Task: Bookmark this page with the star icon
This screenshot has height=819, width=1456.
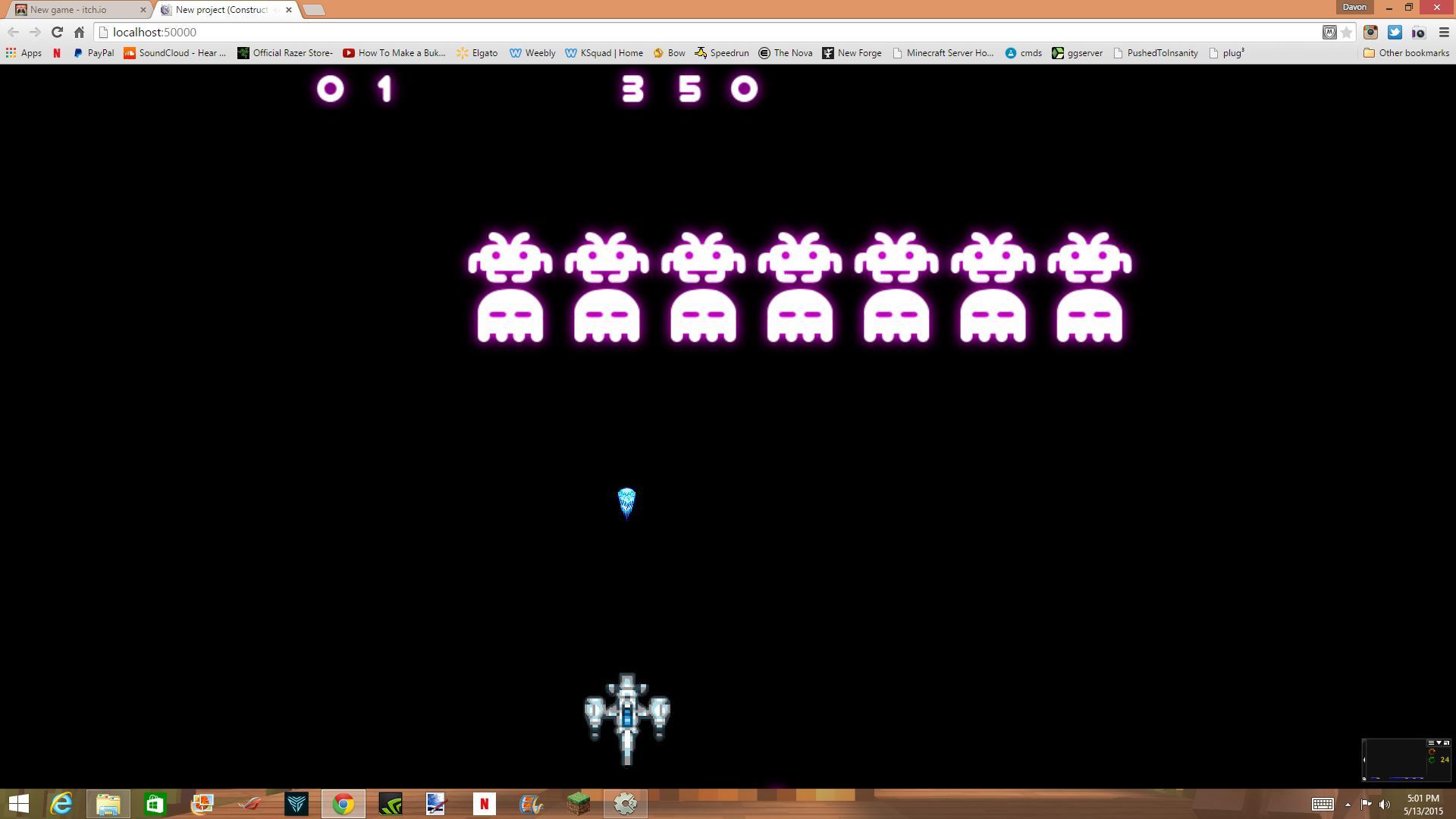Action: click(1346, 32)
